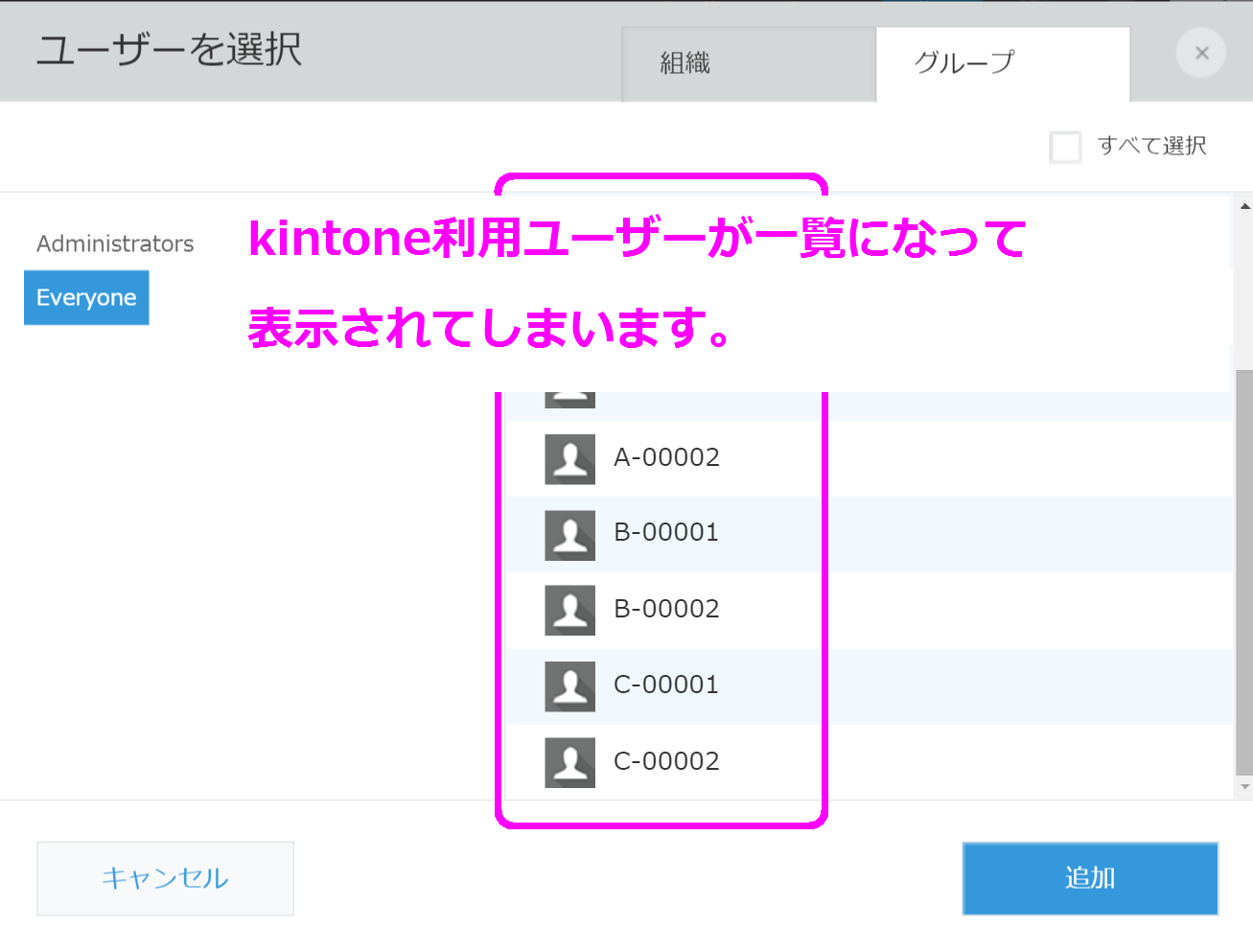
Task: Click the 追加 button
Action: click(x=1090, y=878)
